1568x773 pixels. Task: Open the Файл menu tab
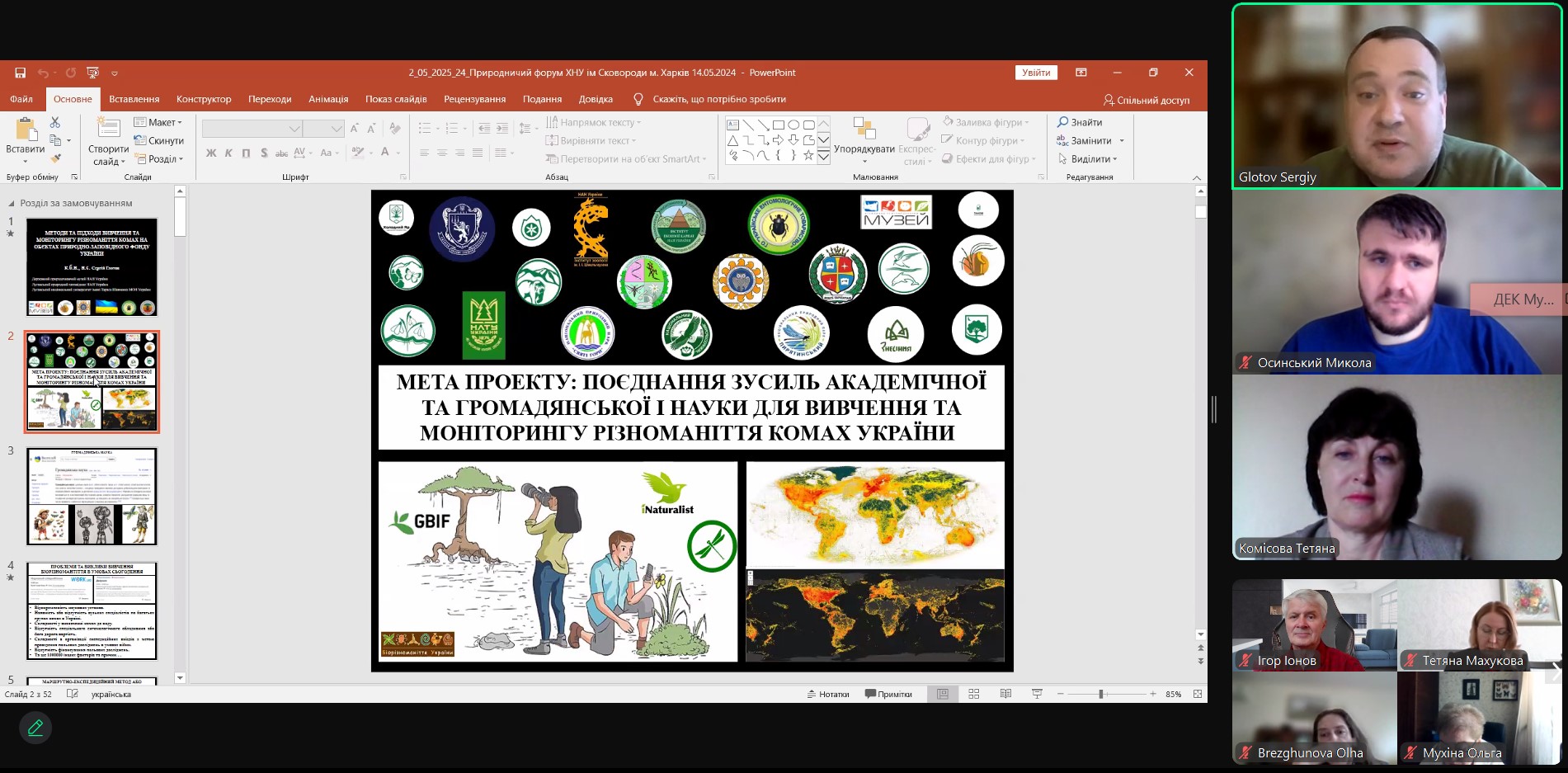click(21, 99)
